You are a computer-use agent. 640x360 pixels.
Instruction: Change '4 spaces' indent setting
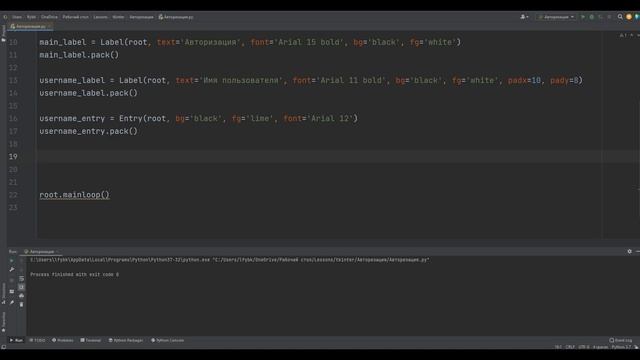[x=600, y=347]
